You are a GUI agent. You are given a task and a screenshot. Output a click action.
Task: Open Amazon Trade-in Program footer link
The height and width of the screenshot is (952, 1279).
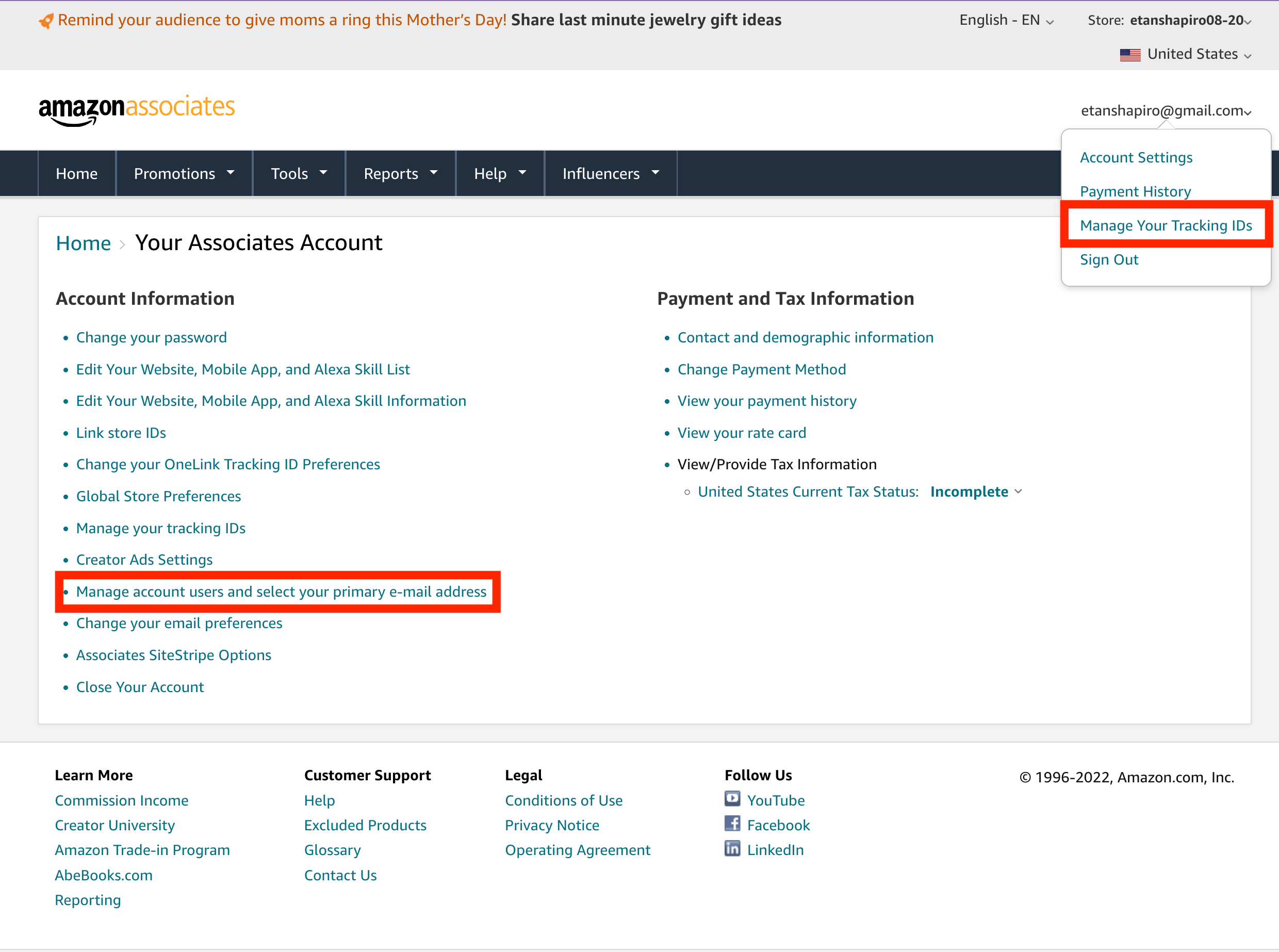click(142, 850)
